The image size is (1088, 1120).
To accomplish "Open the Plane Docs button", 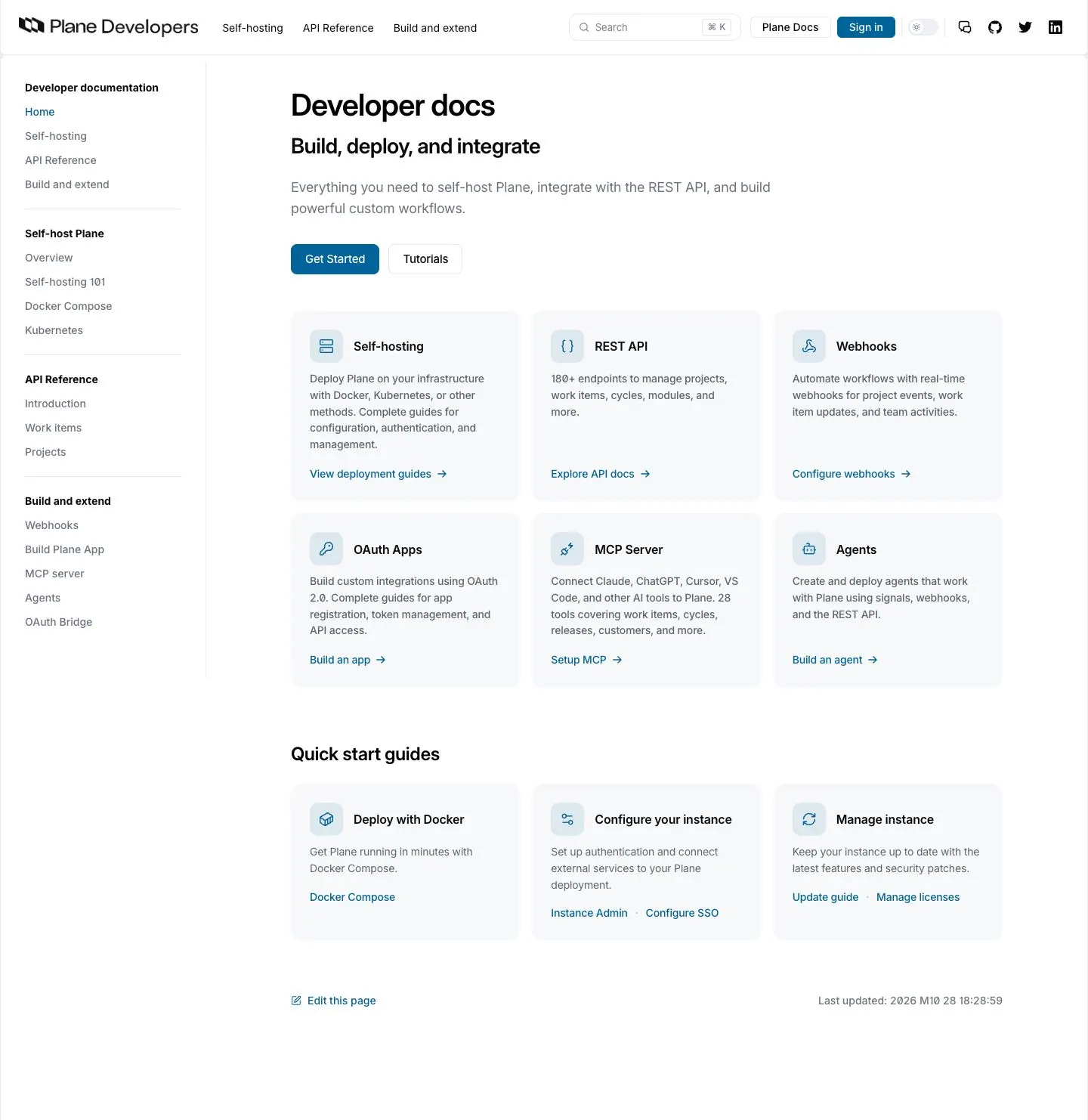I will pyautogui.click(x=790, y=27).
